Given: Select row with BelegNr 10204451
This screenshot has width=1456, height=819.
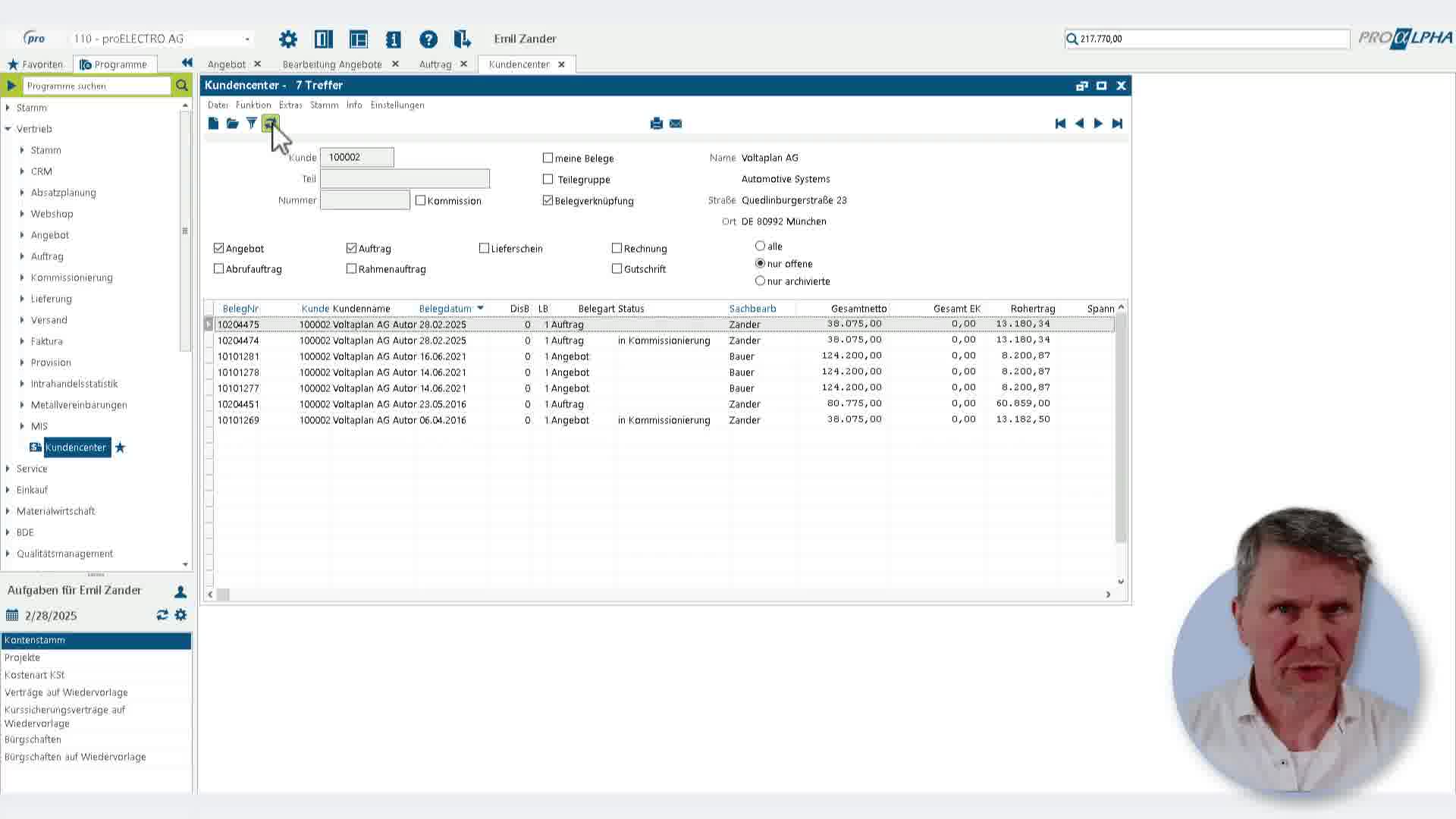Looking at the screenshot, I should click(664, 404).
